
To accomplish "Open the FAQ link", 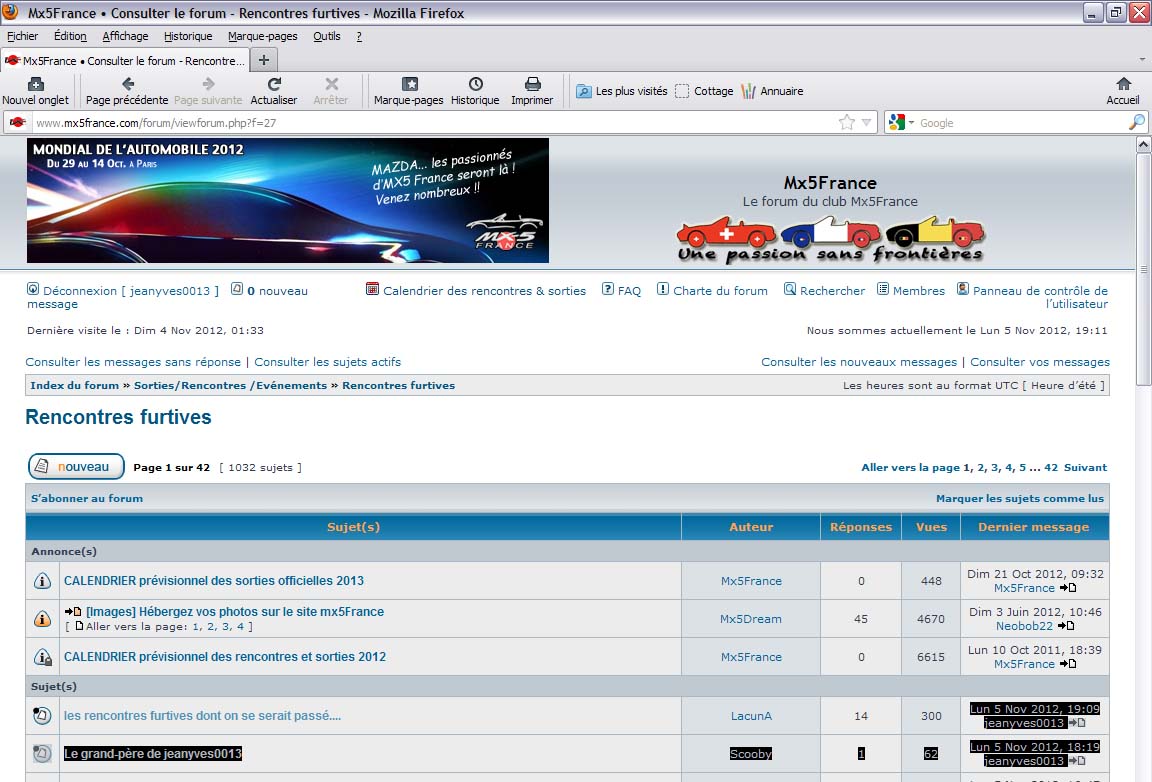I will click(x=629, y=291).
